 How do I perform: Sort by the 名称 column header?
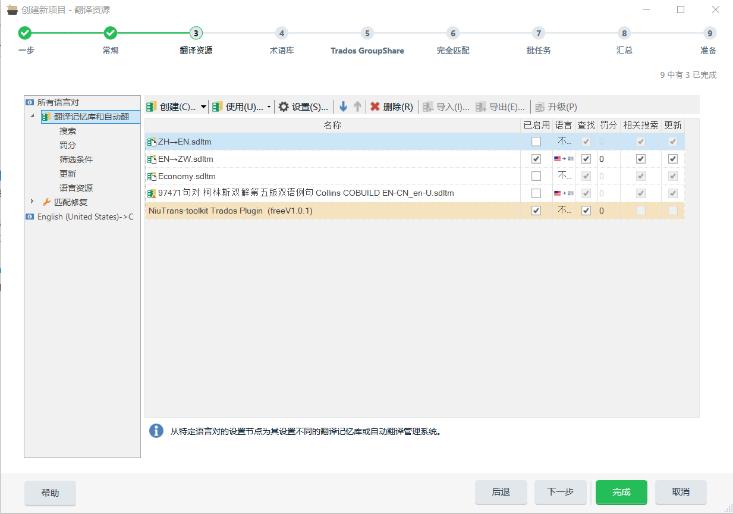click(332, 125)
